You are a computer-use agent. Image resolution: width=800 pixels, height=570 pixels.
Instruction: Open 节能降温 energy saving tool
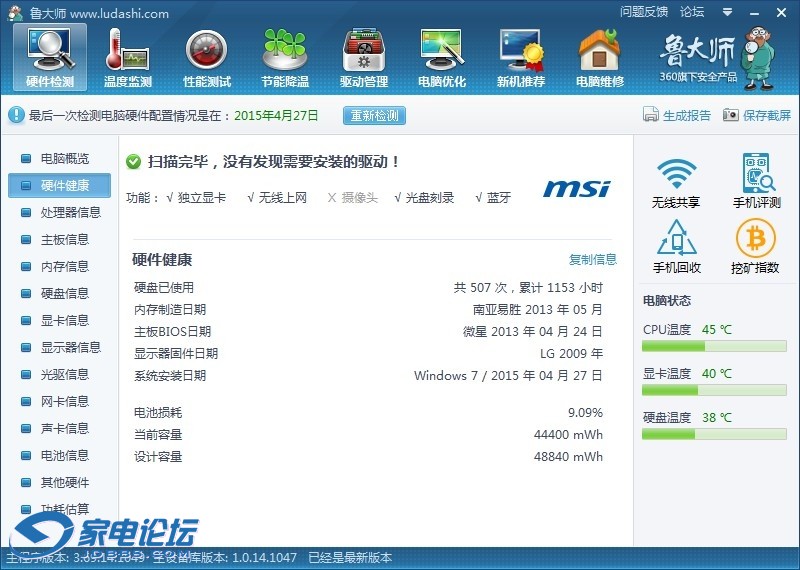[x=285, y=58]
